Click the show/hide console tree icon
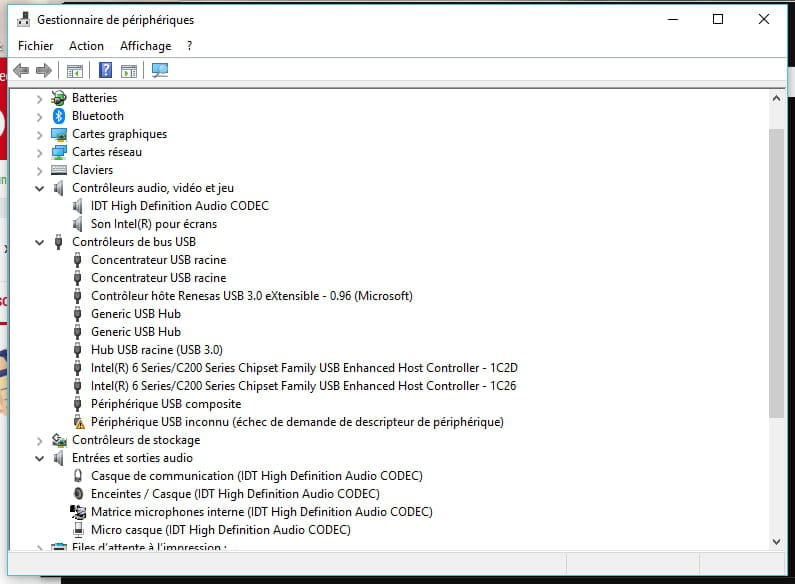 click(x=75, y=71)
